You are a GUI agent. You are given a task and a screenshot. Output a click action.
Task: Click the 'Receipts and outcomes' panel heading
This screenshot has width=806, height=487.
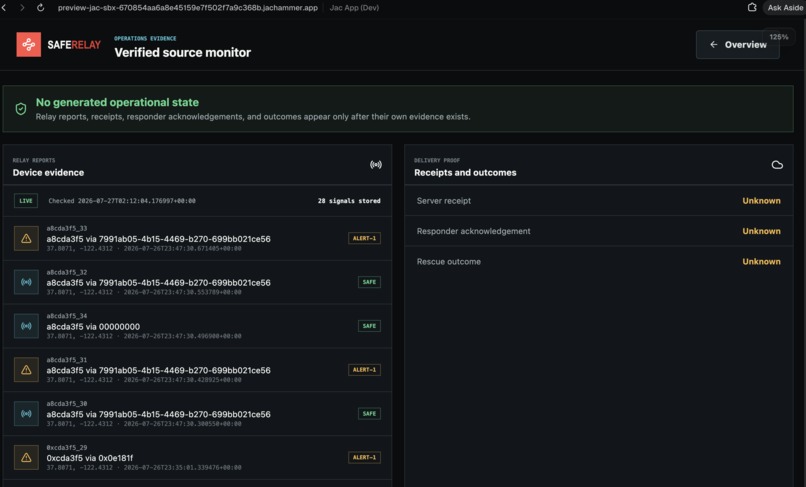click(465, 172)
